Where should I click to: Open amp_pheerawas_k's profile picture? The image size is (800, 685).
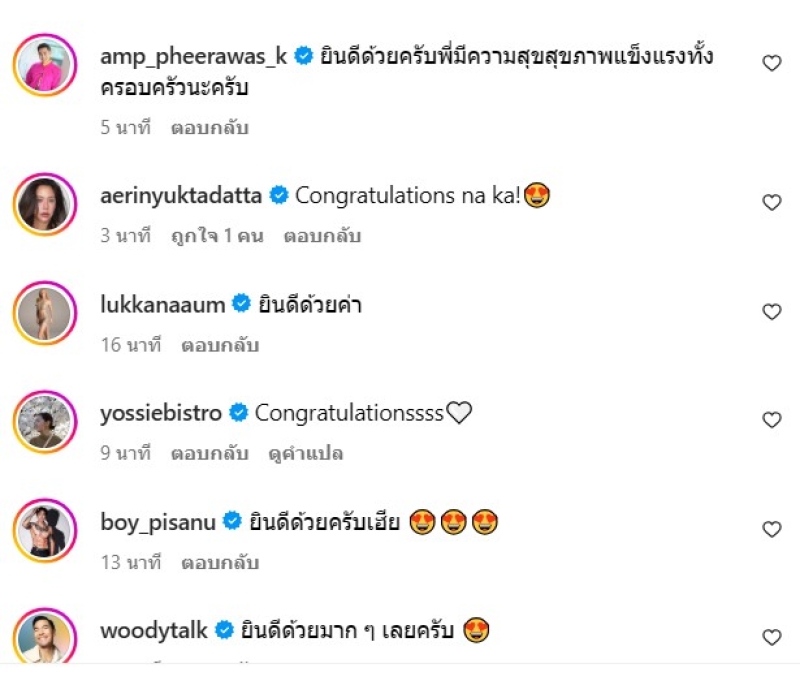point(45,65)
